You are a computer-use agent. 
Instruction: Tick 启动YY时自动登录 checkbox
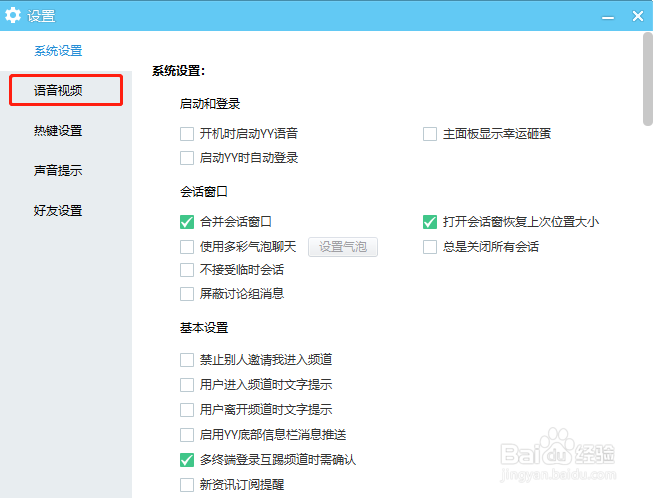(x=187, y=158)
